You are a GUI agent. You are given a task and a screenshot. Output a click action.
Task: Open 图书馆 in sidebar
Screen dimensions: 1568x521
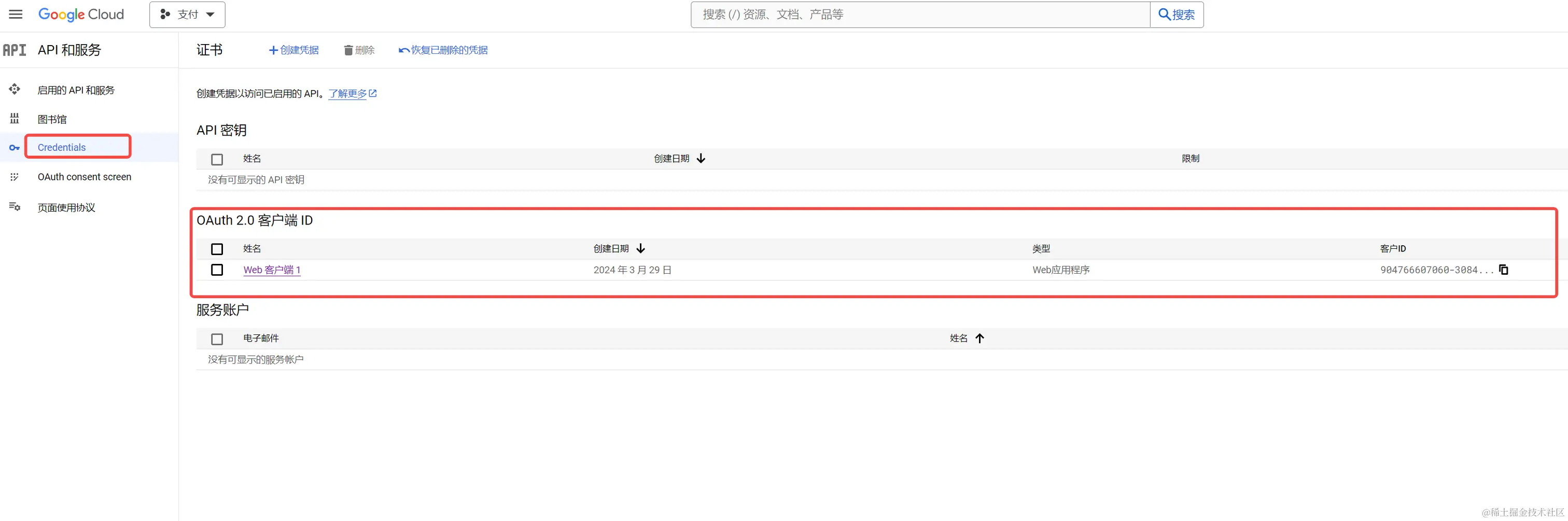52,119
